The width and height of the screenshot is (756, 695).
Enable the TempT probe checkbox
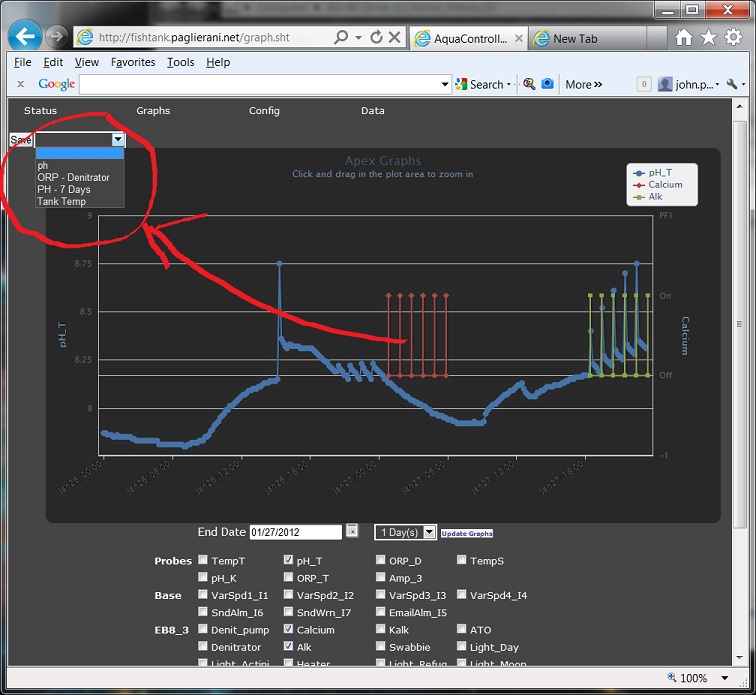point(204,561)
